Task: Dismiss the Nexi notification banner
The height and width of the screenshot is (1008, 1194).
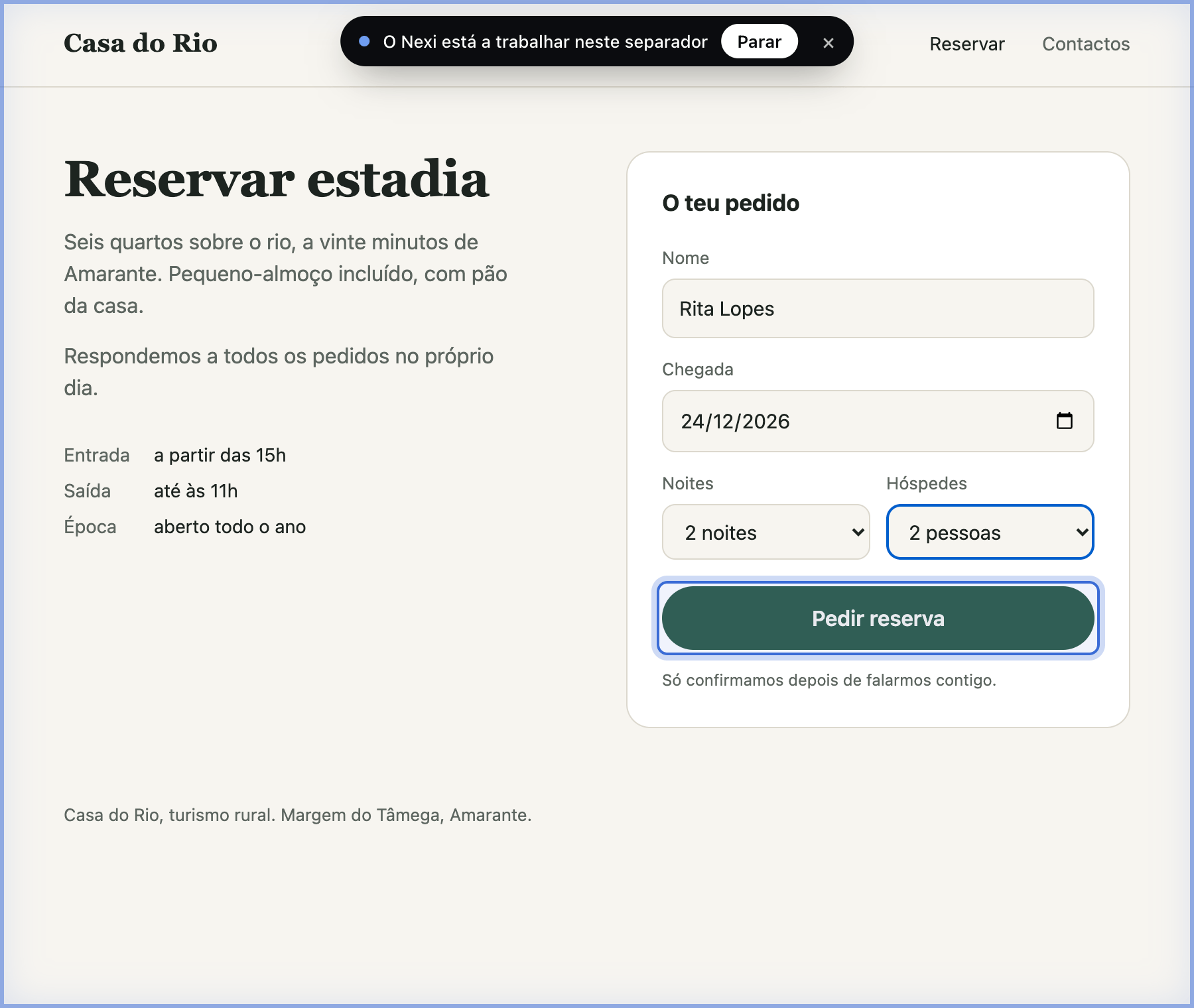Action: 828,42
